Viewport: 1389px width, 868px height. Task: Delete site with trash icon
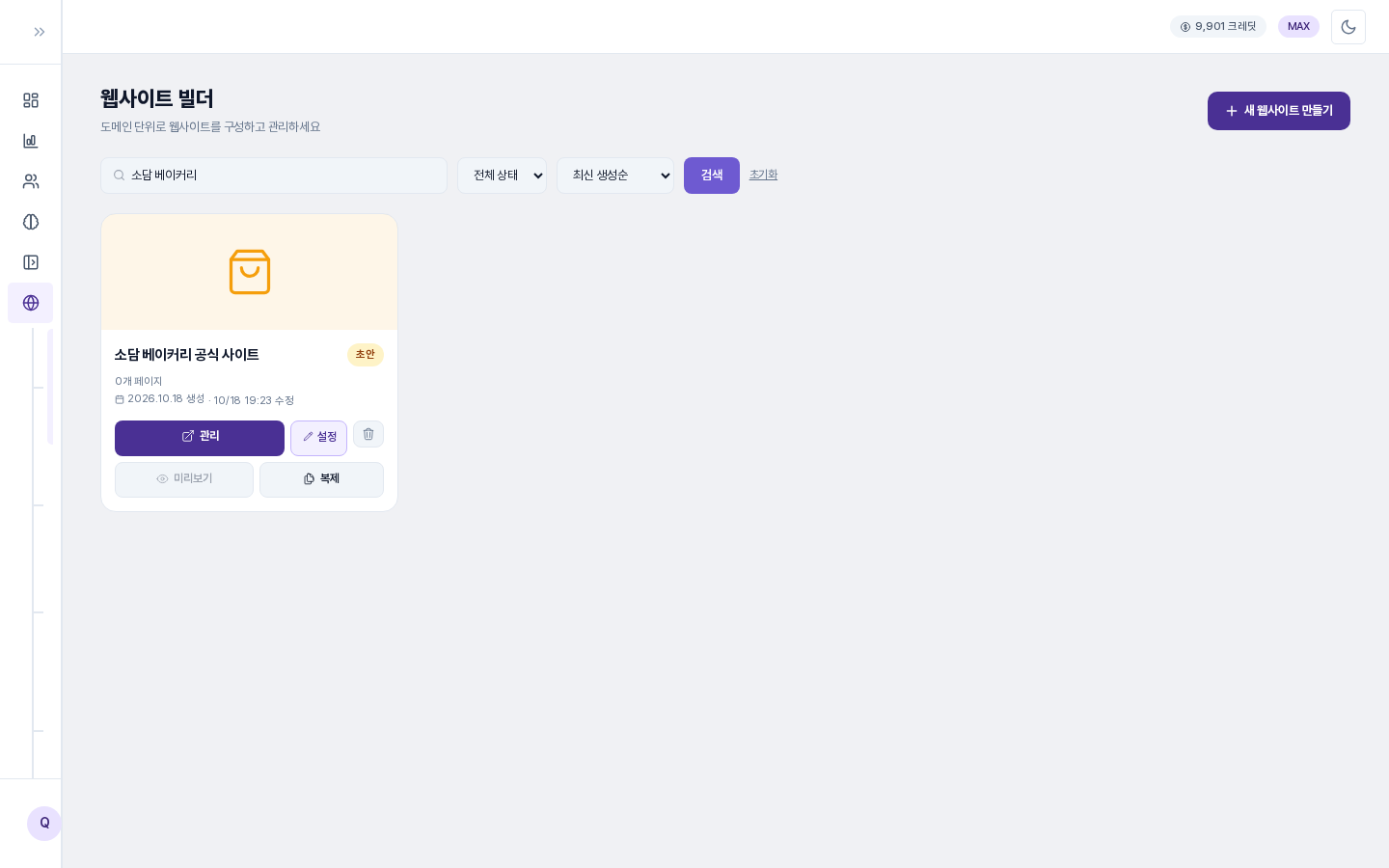tap(368, 434)
